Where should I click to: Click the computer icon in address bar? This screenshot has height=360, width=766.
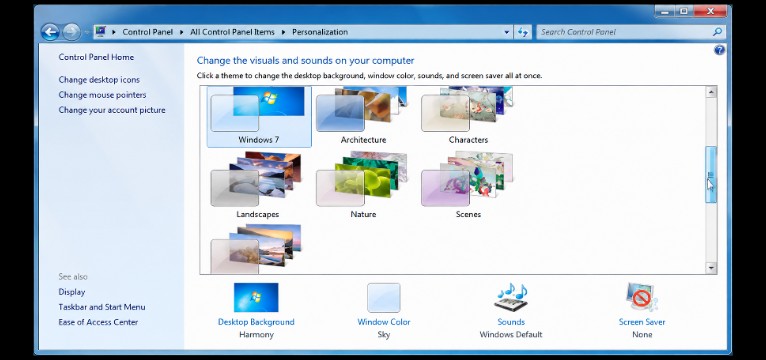101,32
